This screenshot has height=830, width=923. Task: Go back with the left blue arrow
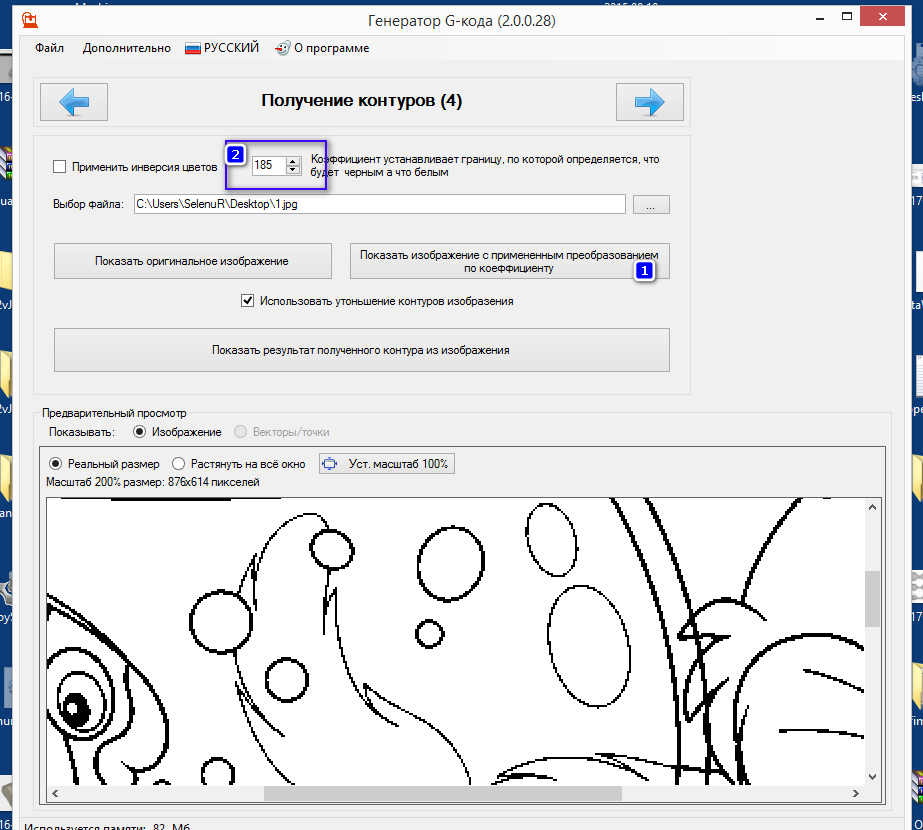tap(74, 102)
